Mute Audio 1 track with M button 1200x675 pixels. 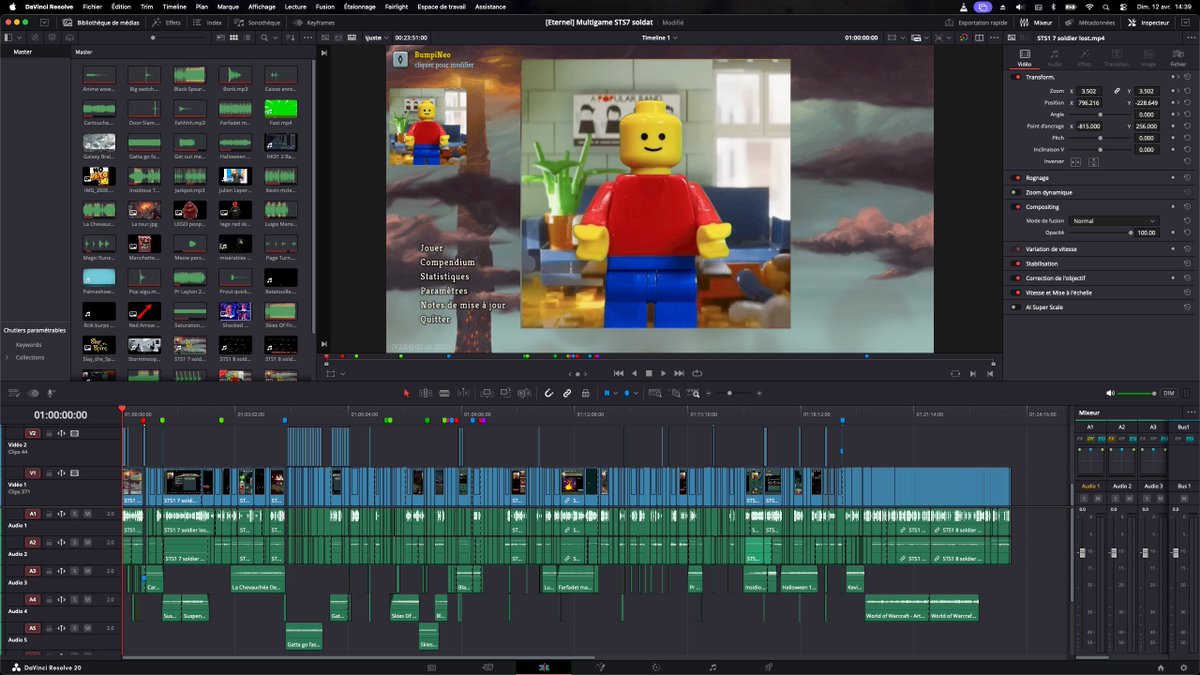(87, 513)
